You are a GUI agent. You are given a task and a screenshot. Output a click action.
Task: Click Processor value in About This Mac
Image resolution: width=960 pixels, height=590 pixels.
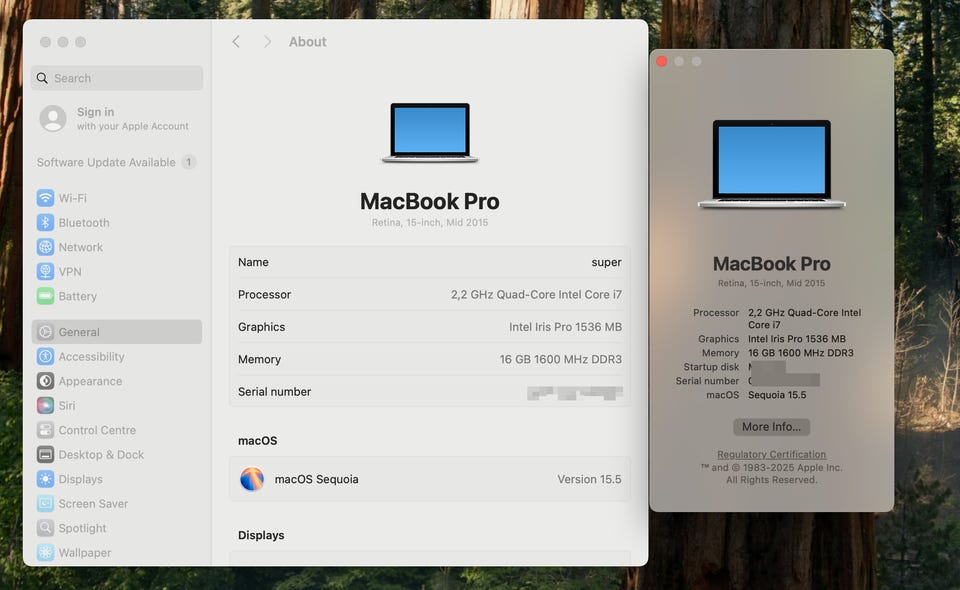click(804, 318)
